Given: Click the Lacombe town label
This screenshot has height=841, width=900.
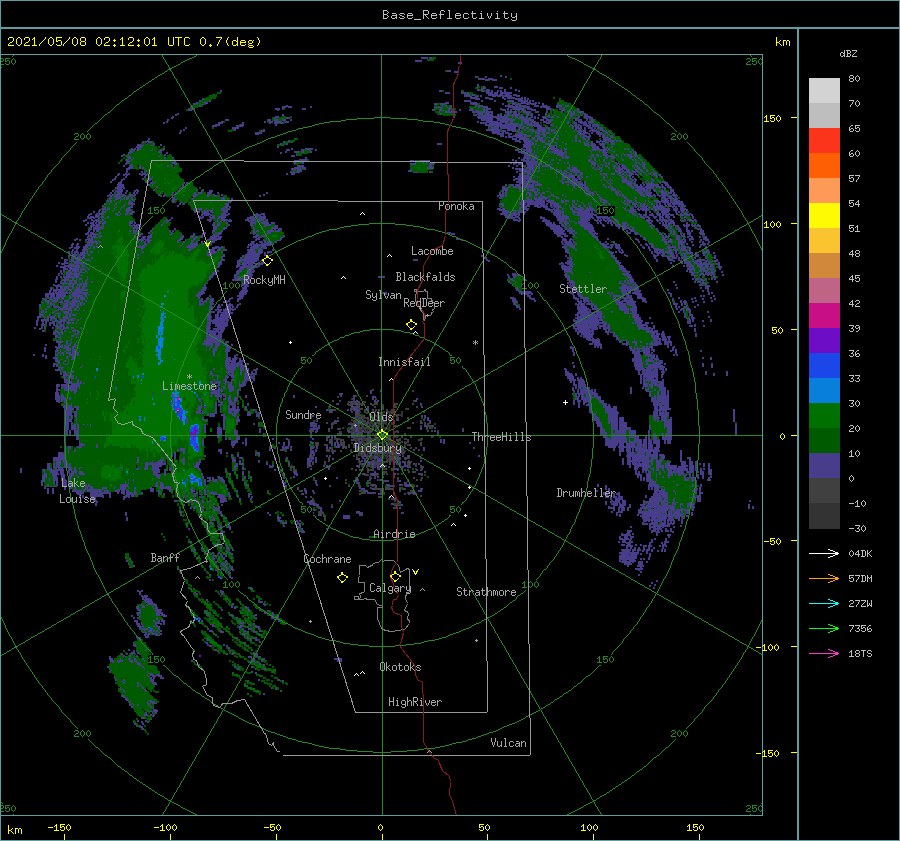Looking at the screenshot, I should (432, 251).
